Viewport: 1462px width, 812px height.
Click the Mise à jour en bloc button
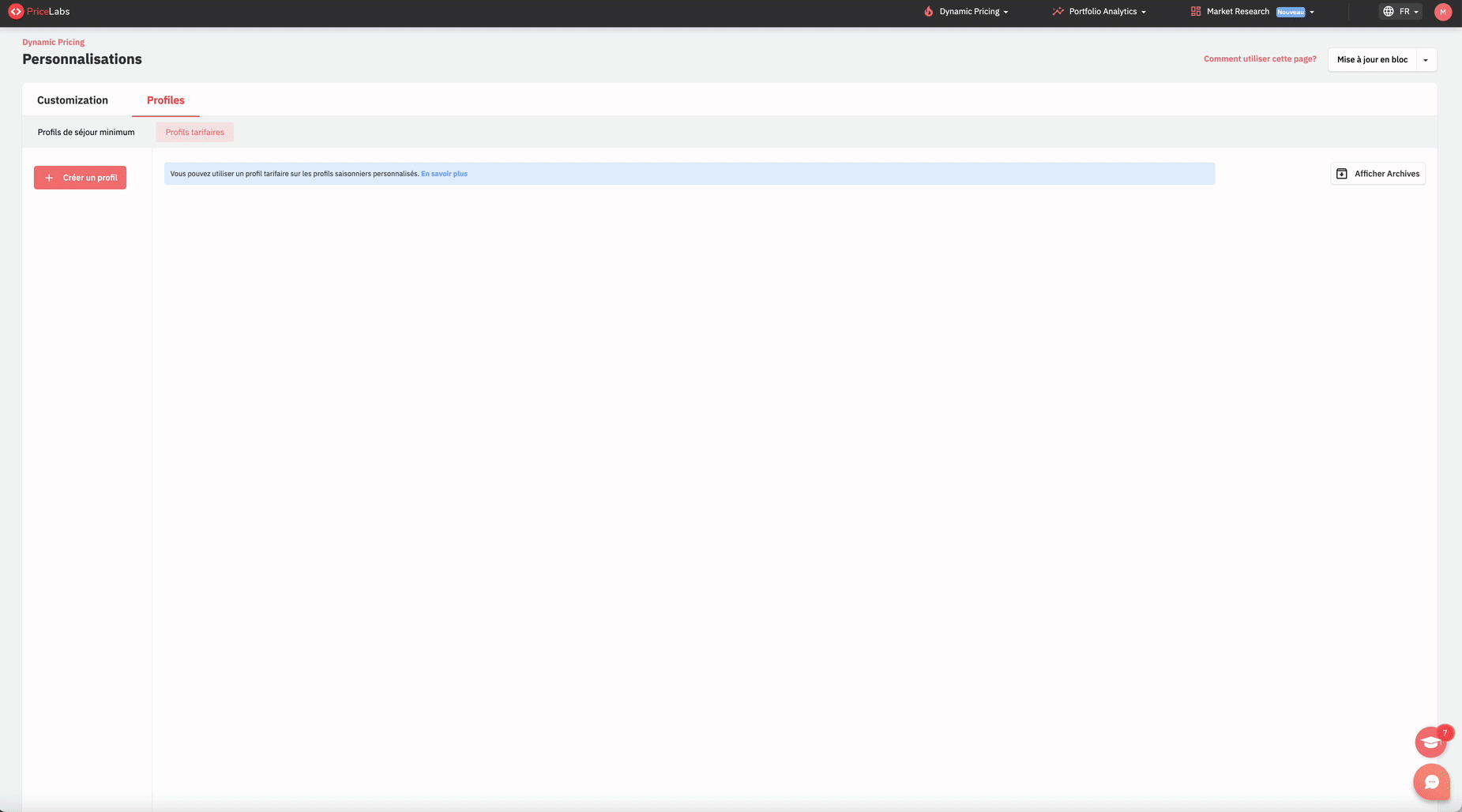(x=1372, y=60)
